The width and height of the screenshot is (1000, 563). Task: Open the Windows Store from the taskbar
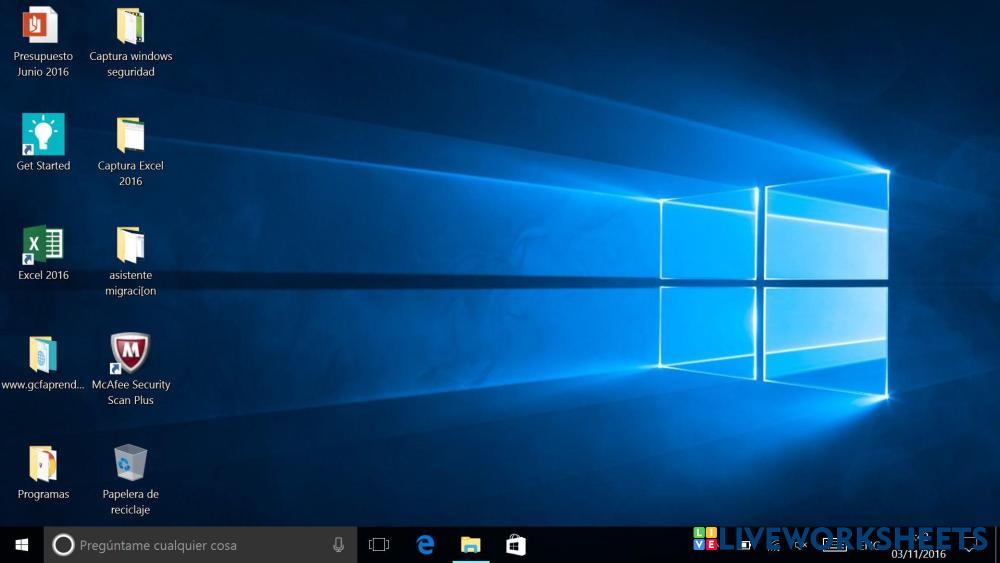click(515, 545)
